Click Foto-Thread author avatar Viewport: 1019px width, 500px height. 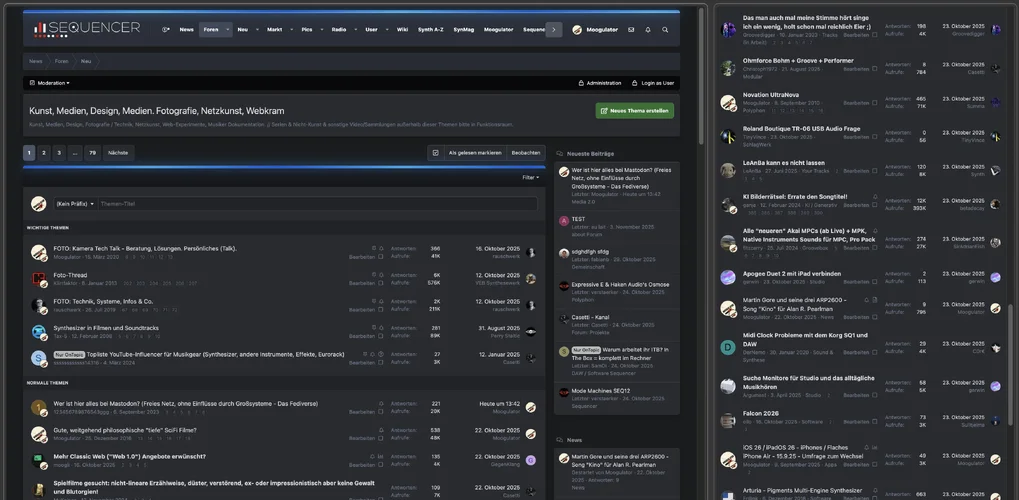[x=38, y=279]
